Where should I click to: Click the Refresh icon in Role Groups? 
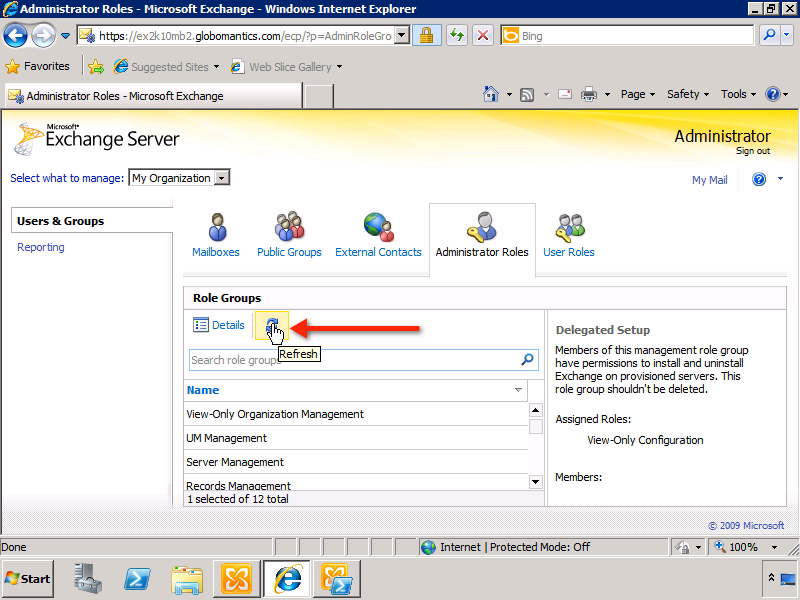pyautogui.click(x=271, y=325)
